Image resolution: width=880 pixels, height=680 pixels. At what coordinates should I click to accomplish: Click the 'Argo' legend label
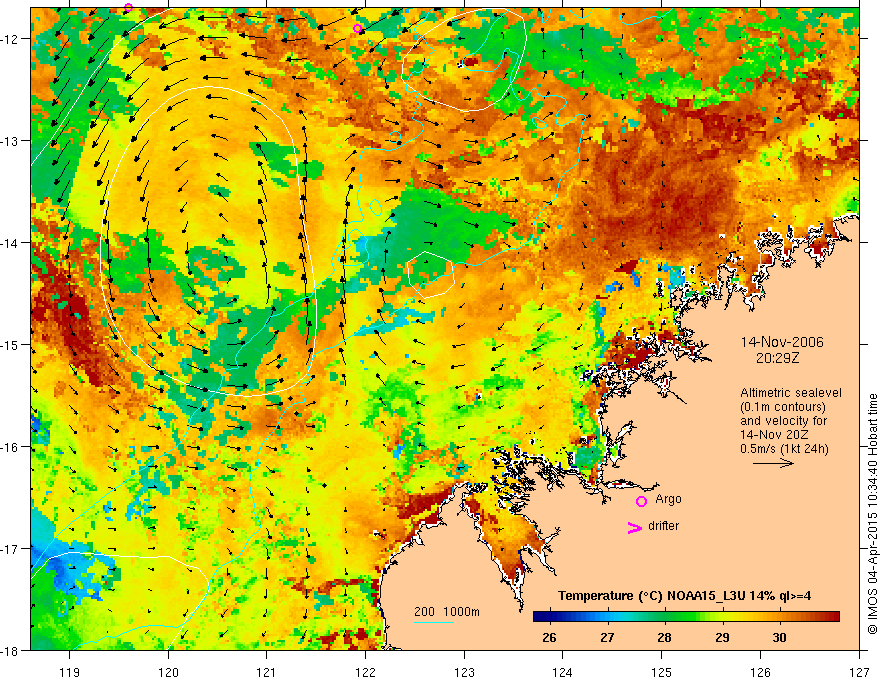click(x=668, y=499)
